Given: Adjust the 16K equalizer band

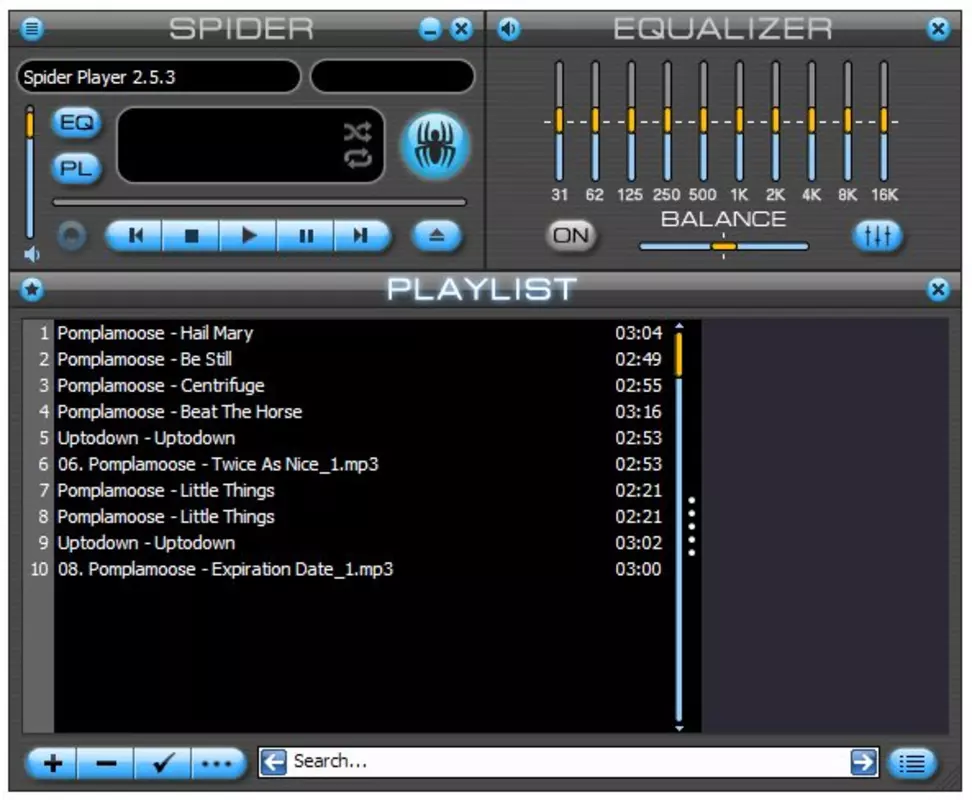Looking at the screenshot, I should click(x=883, y=121).
